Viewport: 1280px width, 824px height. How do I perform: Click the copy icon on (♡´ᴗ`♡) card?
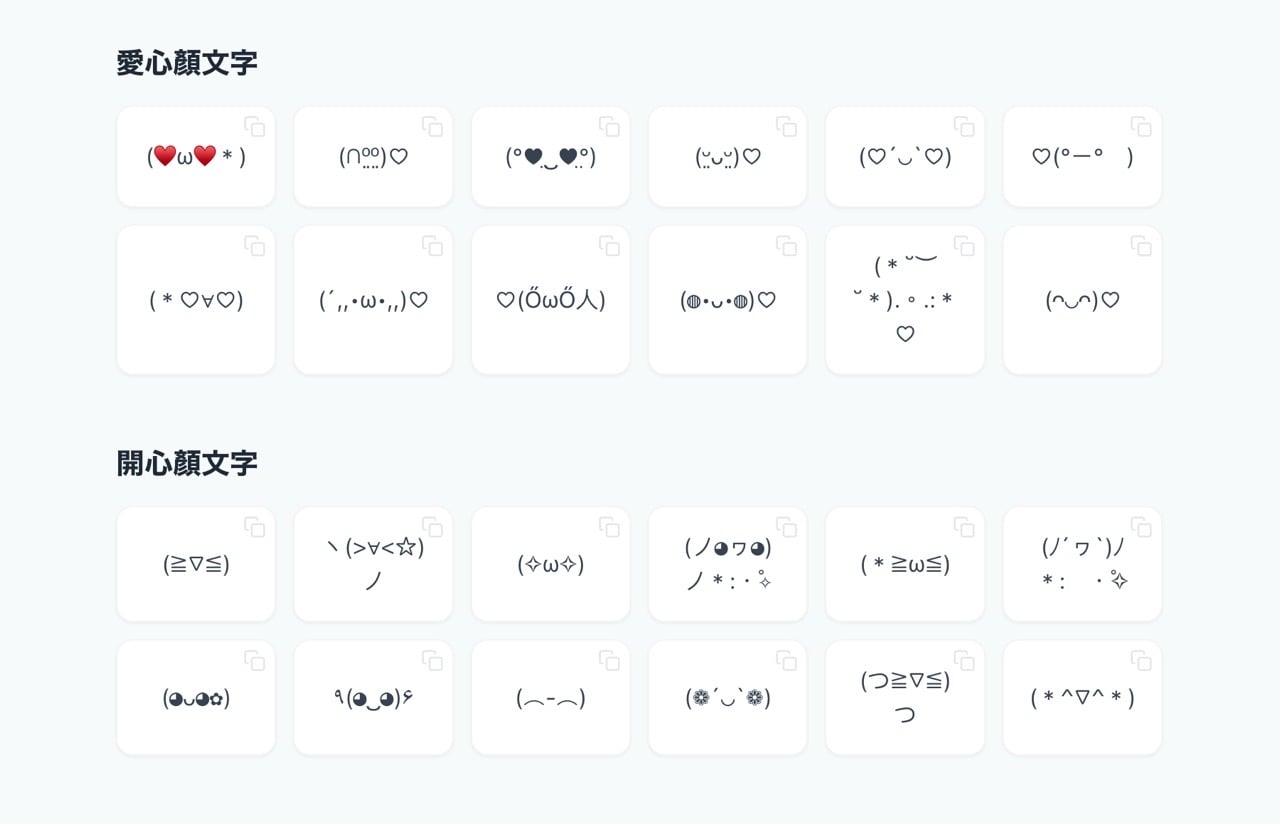coord(964,126)
